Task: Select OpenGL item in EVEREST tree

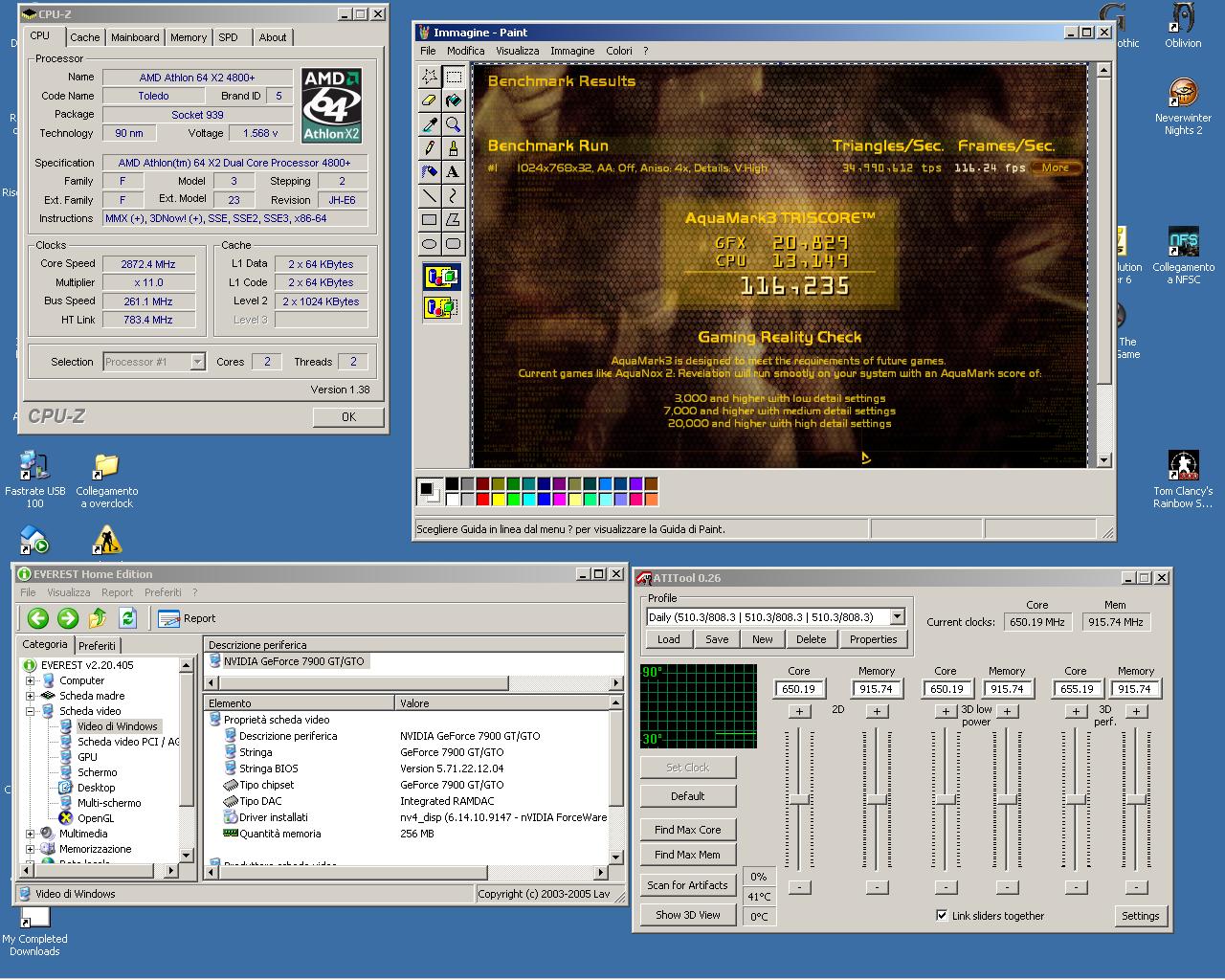Action: point(95,818)
